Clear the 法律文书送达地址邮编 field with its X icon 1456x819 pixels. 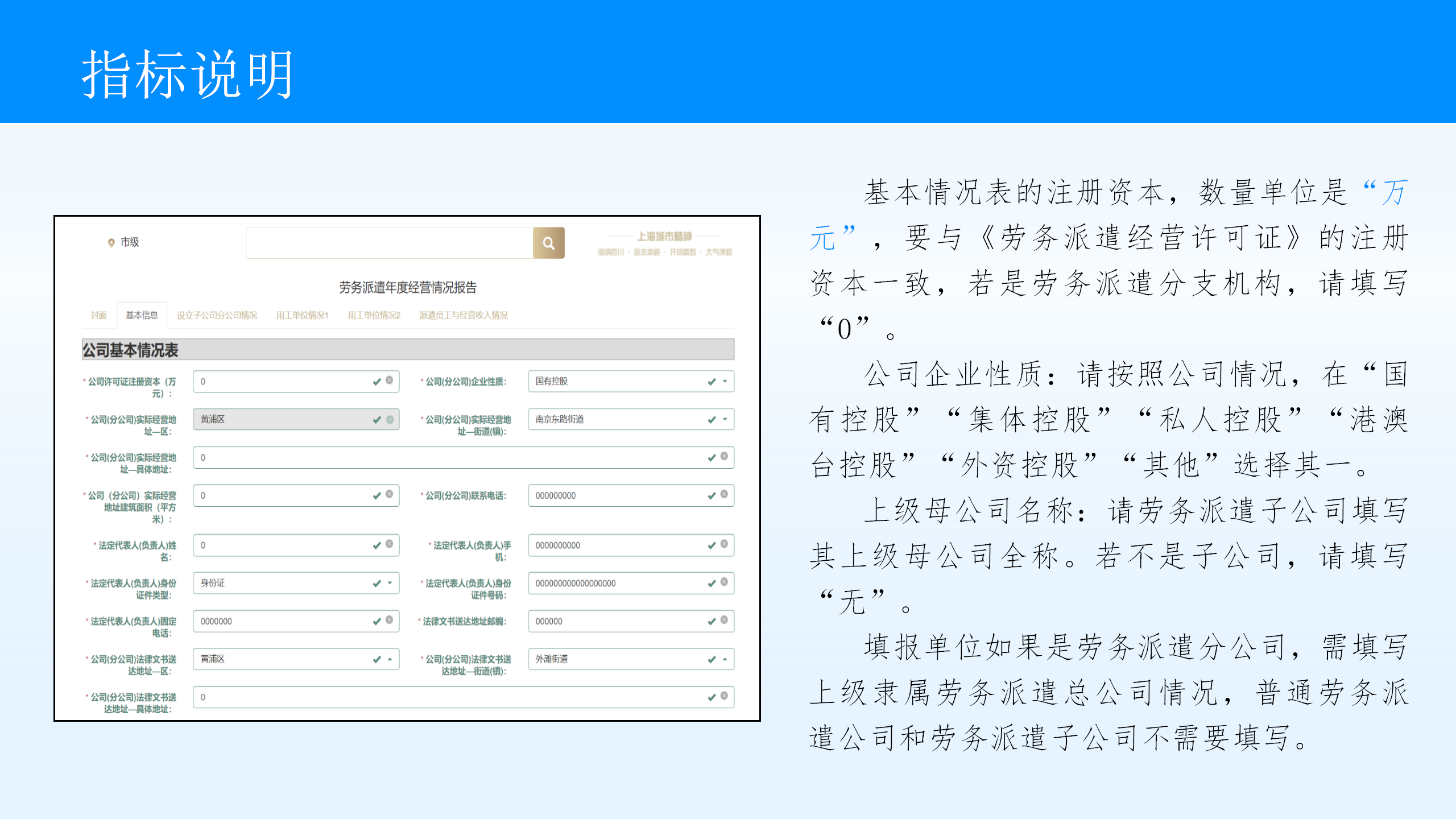point(724,620)
